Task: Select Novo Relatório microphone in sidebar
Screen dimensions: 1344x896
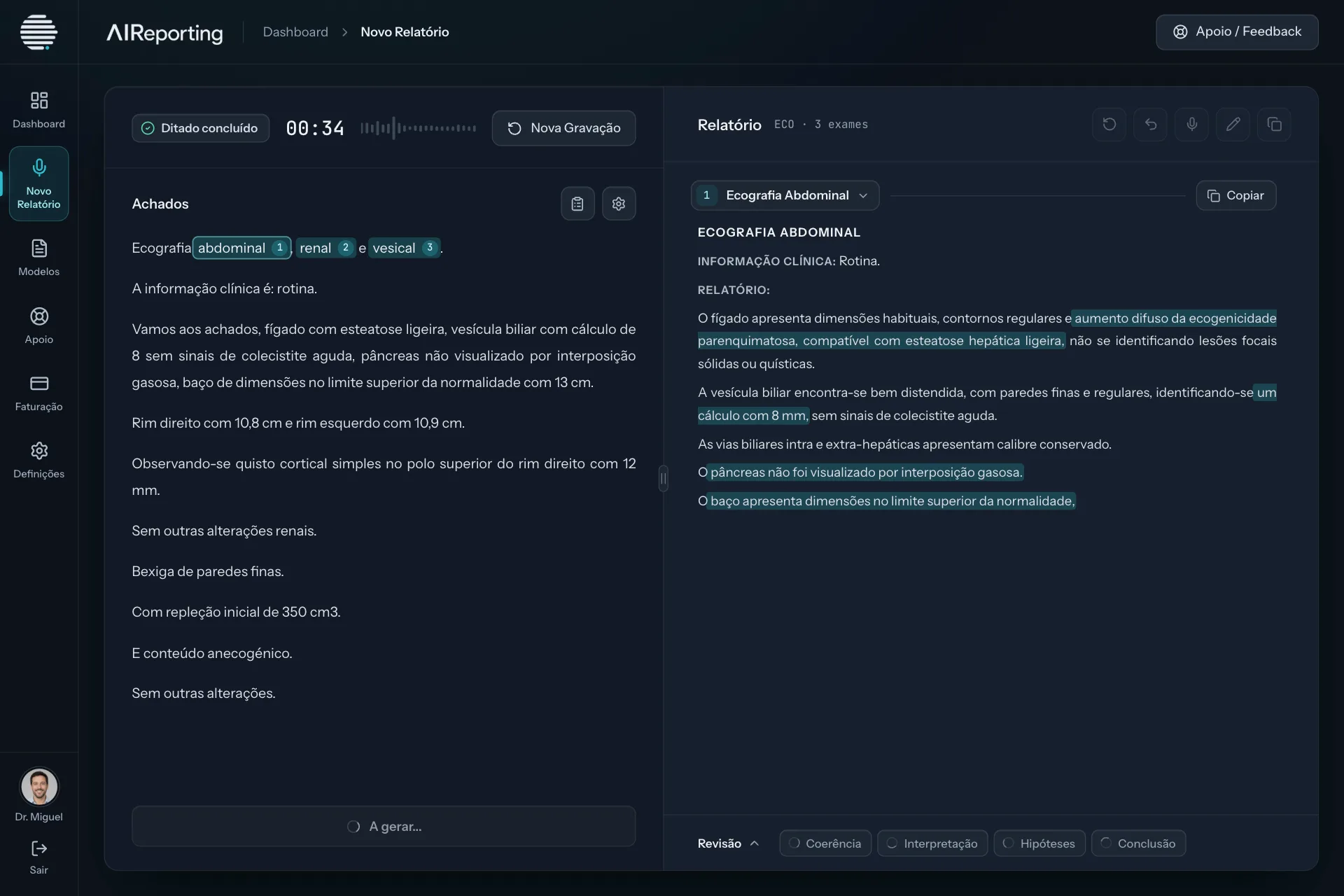Action: 39,183
